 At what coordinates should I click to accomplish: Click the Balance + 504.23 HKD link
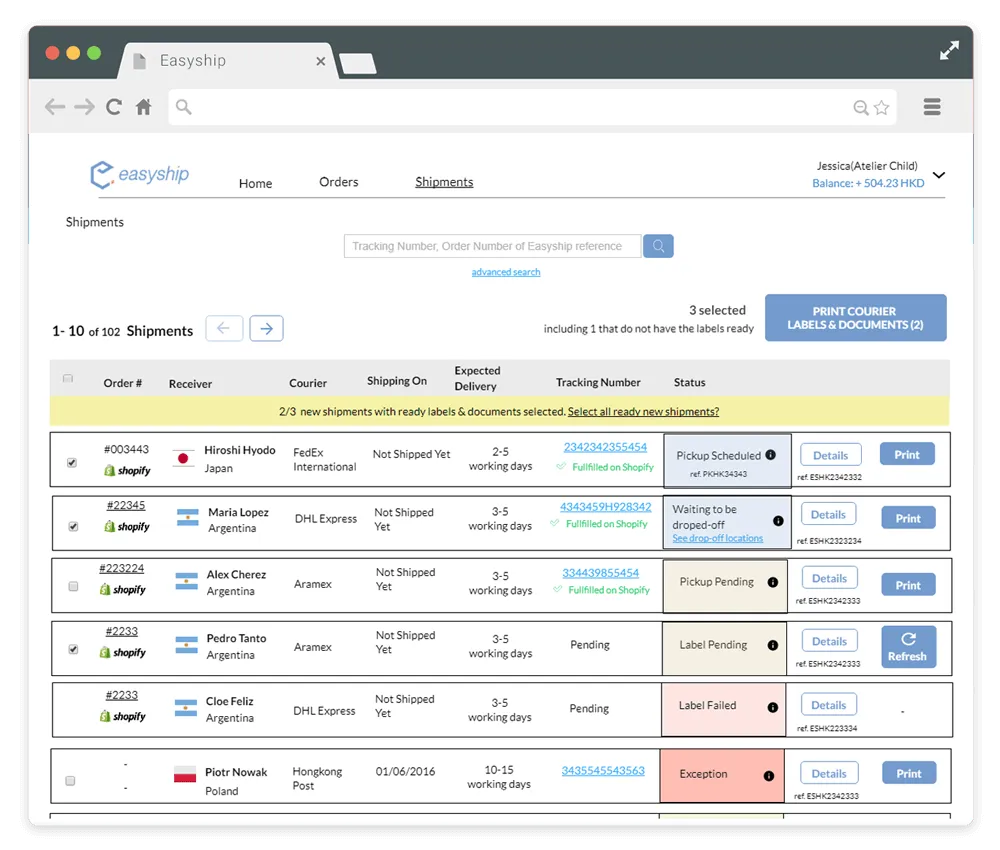click(x=868, y=184)
